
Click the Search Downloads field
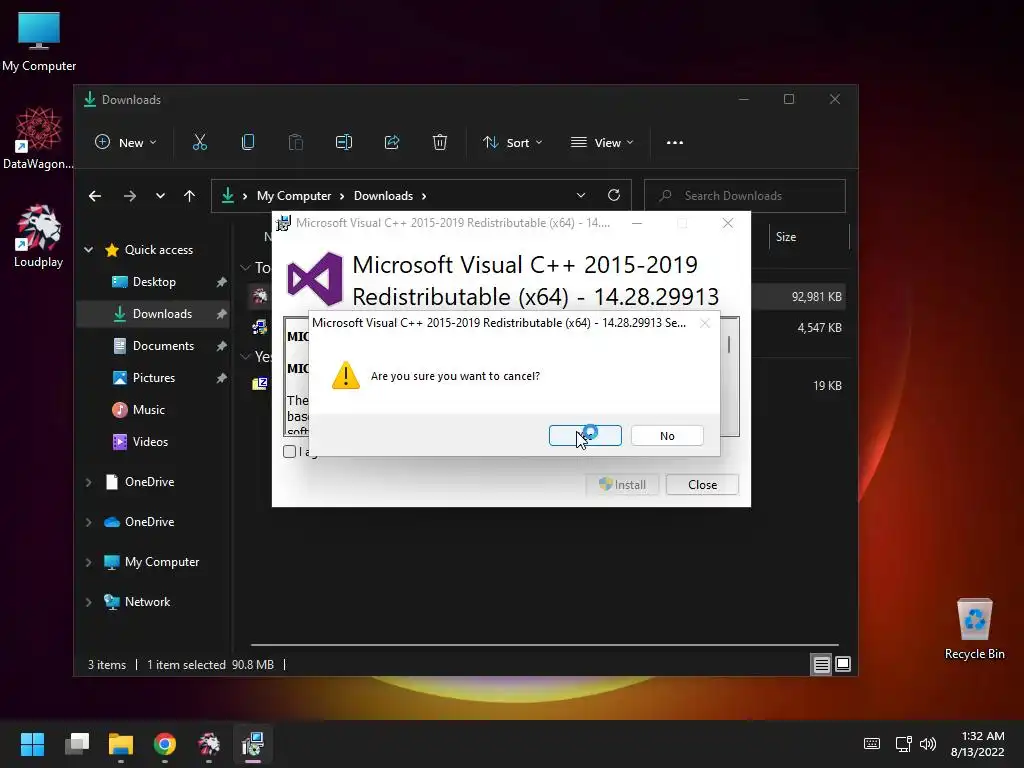[744, 196]
